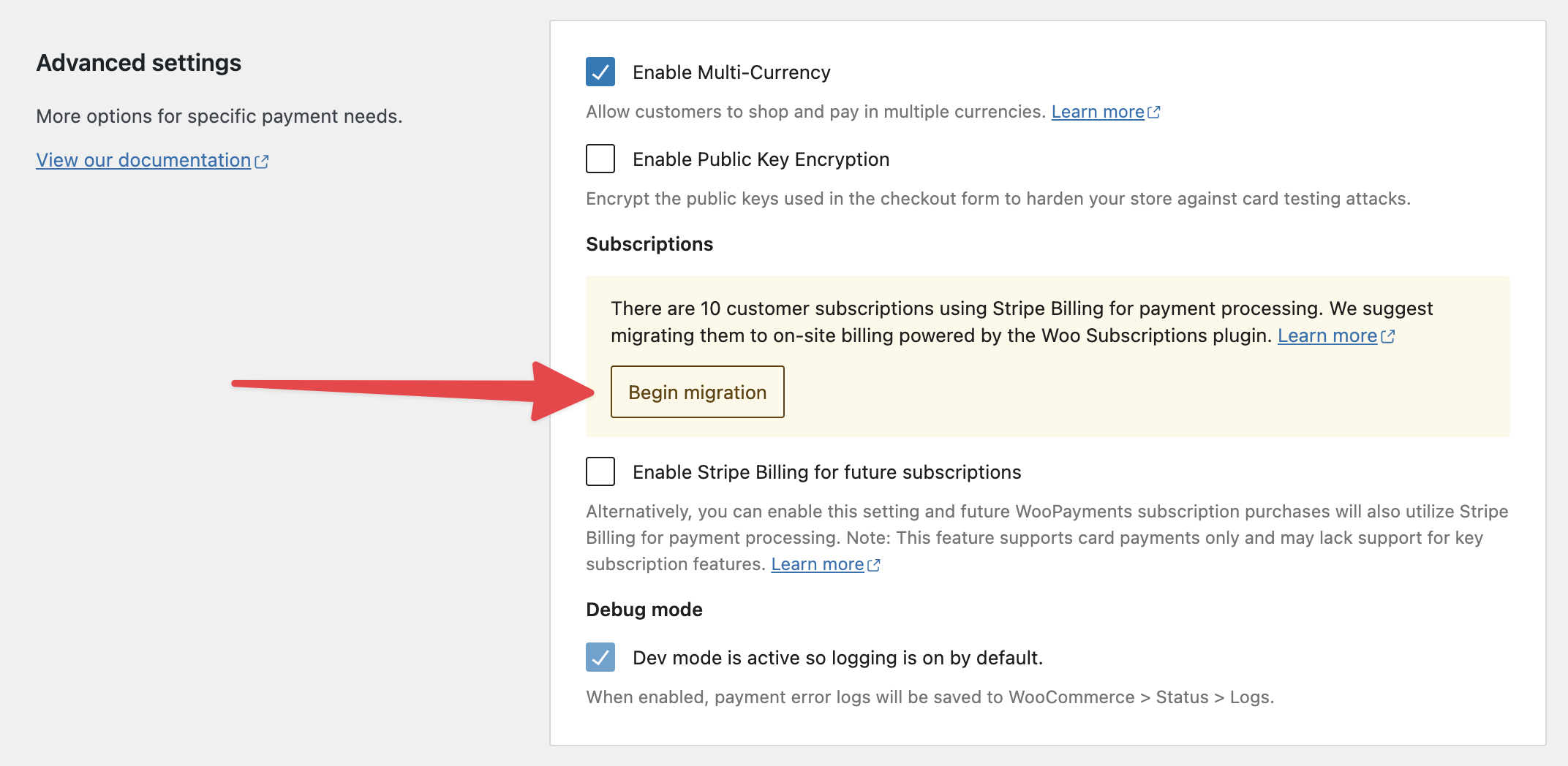Click the Dev mode is active label
This screenshot has width=1568, height=766.
tap(838, 658)
